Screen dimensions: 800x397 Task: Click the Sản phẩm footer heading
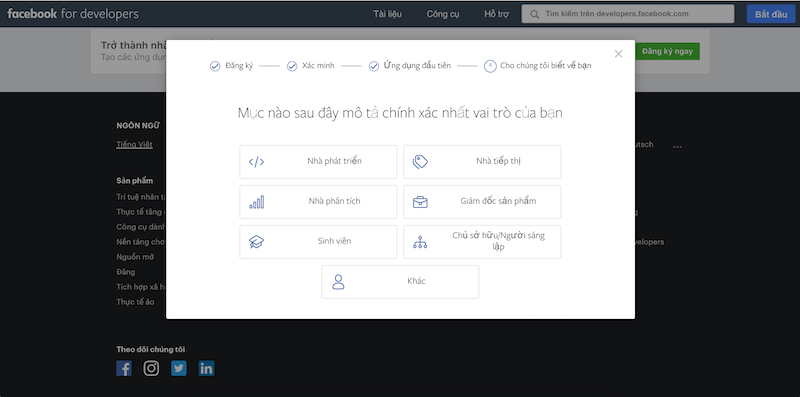click(135, 181)
